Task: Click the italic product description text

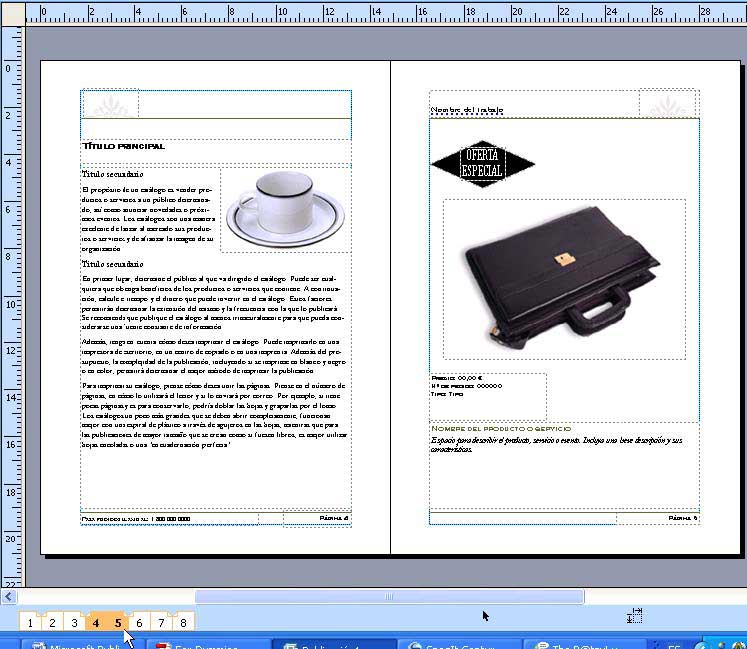Action: point(556,445)
